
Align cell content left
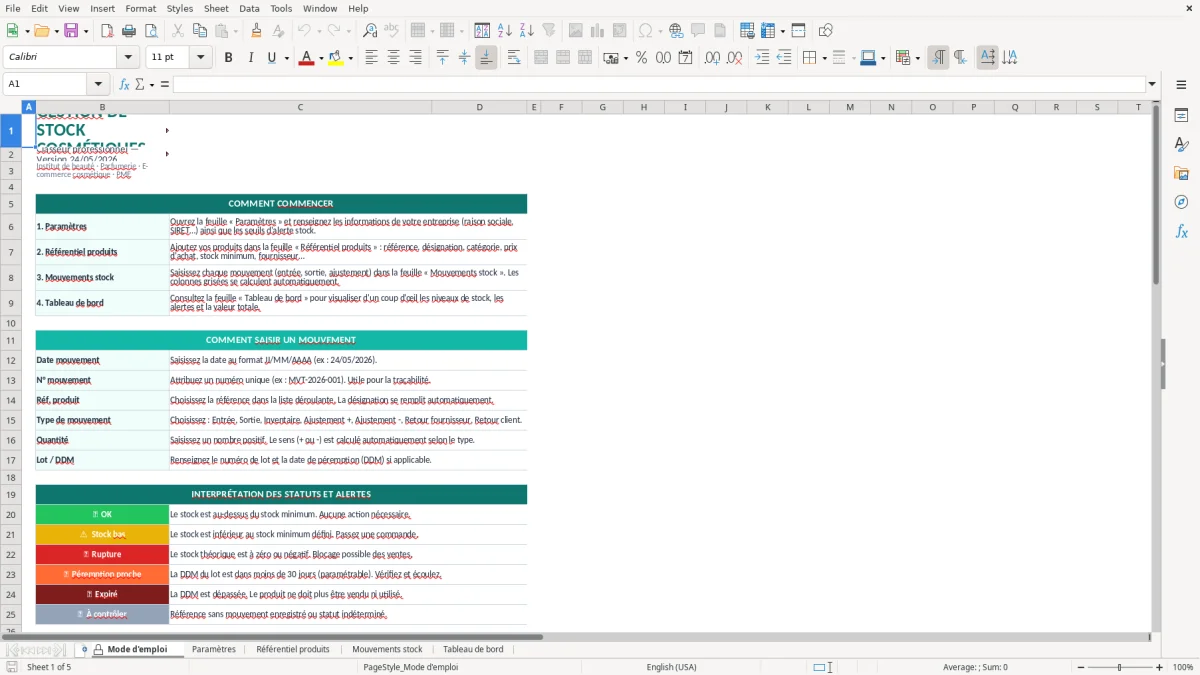tap(372, 58)
